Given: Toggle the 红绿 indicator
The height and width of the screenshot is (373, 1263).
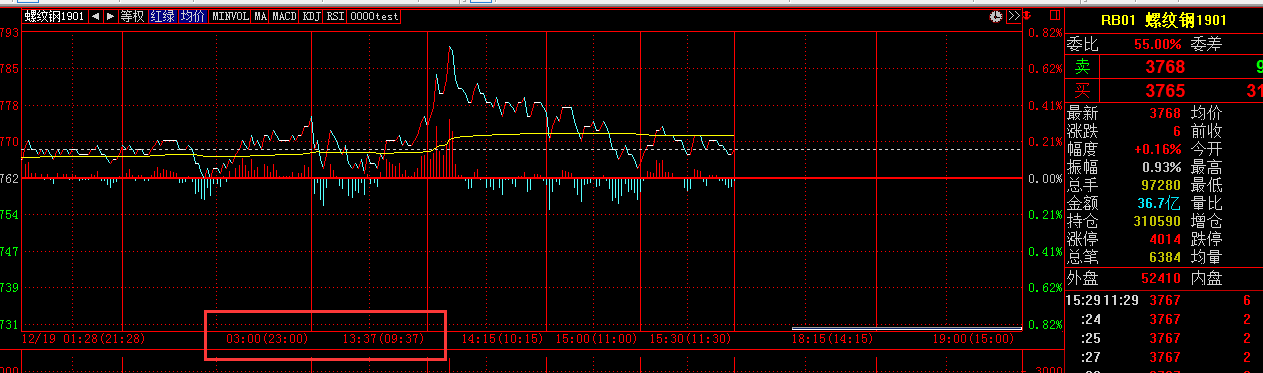Looking at the screenshot, I should coord(162,17).
